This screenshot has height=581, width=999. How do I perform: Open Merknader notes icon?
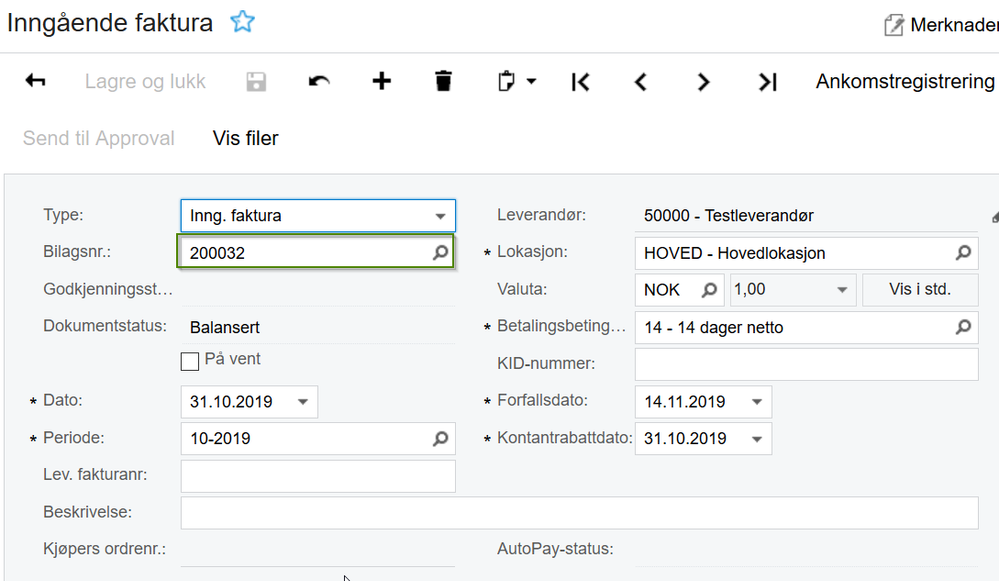pos(894,25)
